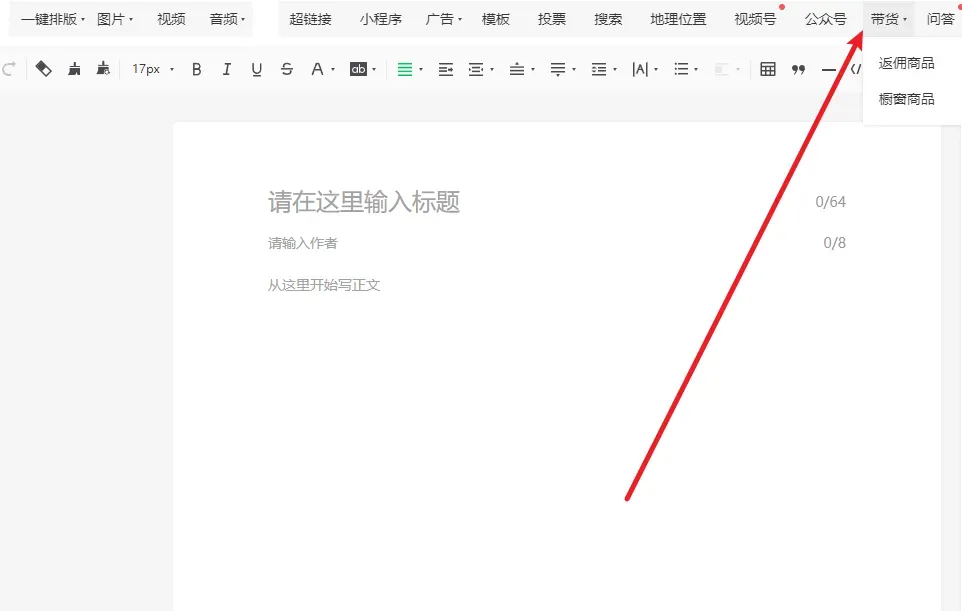Screen dimensions: 962x611
Task: Expand the letter spacing dropdown arrow
Action: (656, 69)
